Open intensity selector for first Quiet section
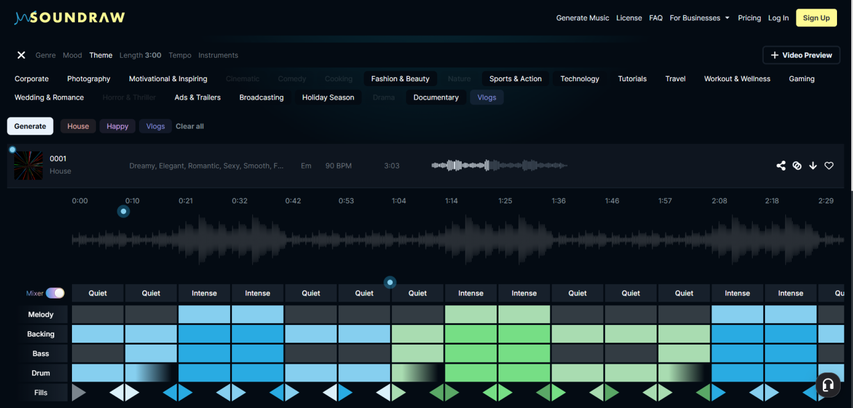853x408 pixels. [x=98, y=293]
